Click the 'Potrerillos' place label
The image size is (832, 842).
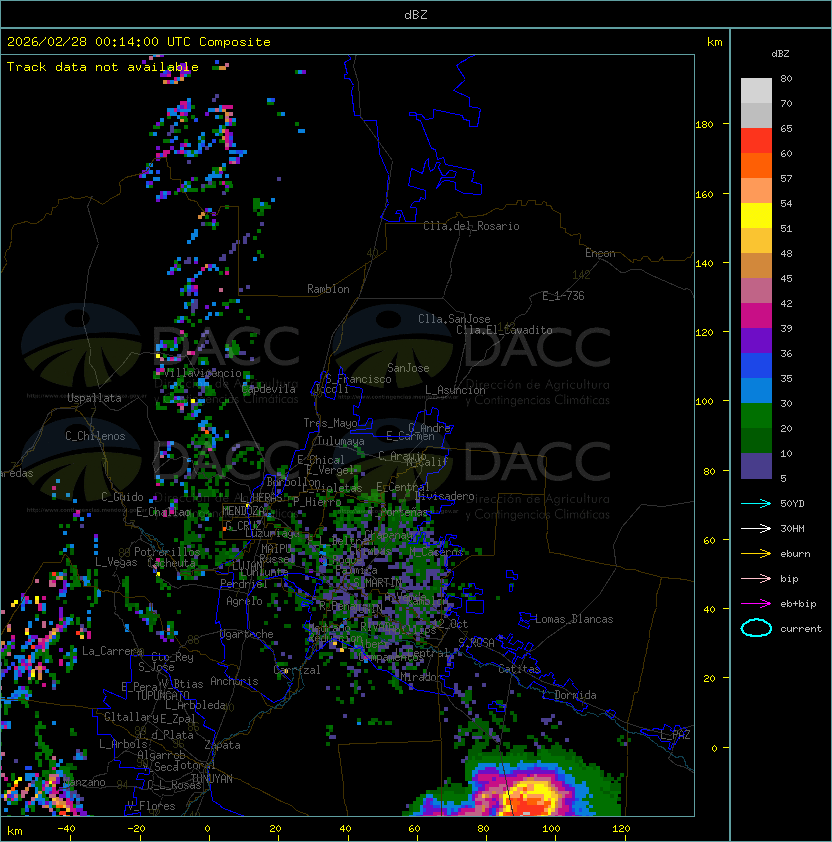(x=167, y=552)
